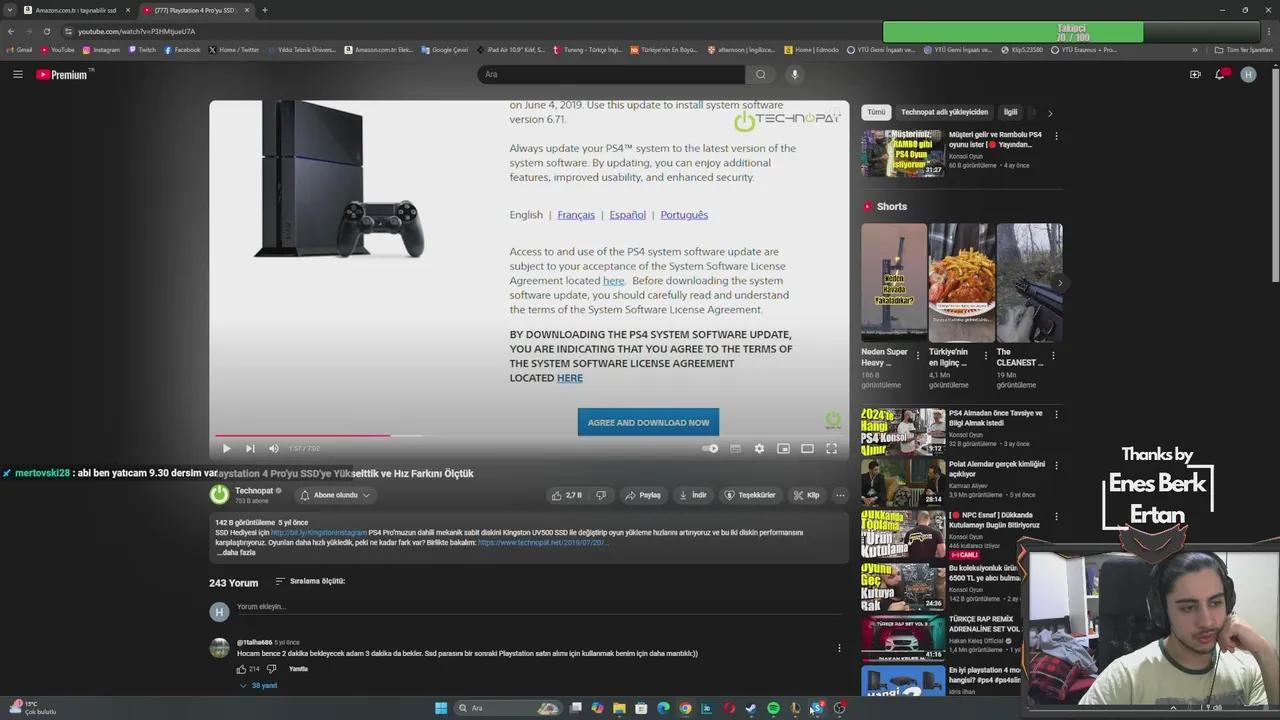1280x720 pixels.
Task: Play the video
Action: coord(226,449)
